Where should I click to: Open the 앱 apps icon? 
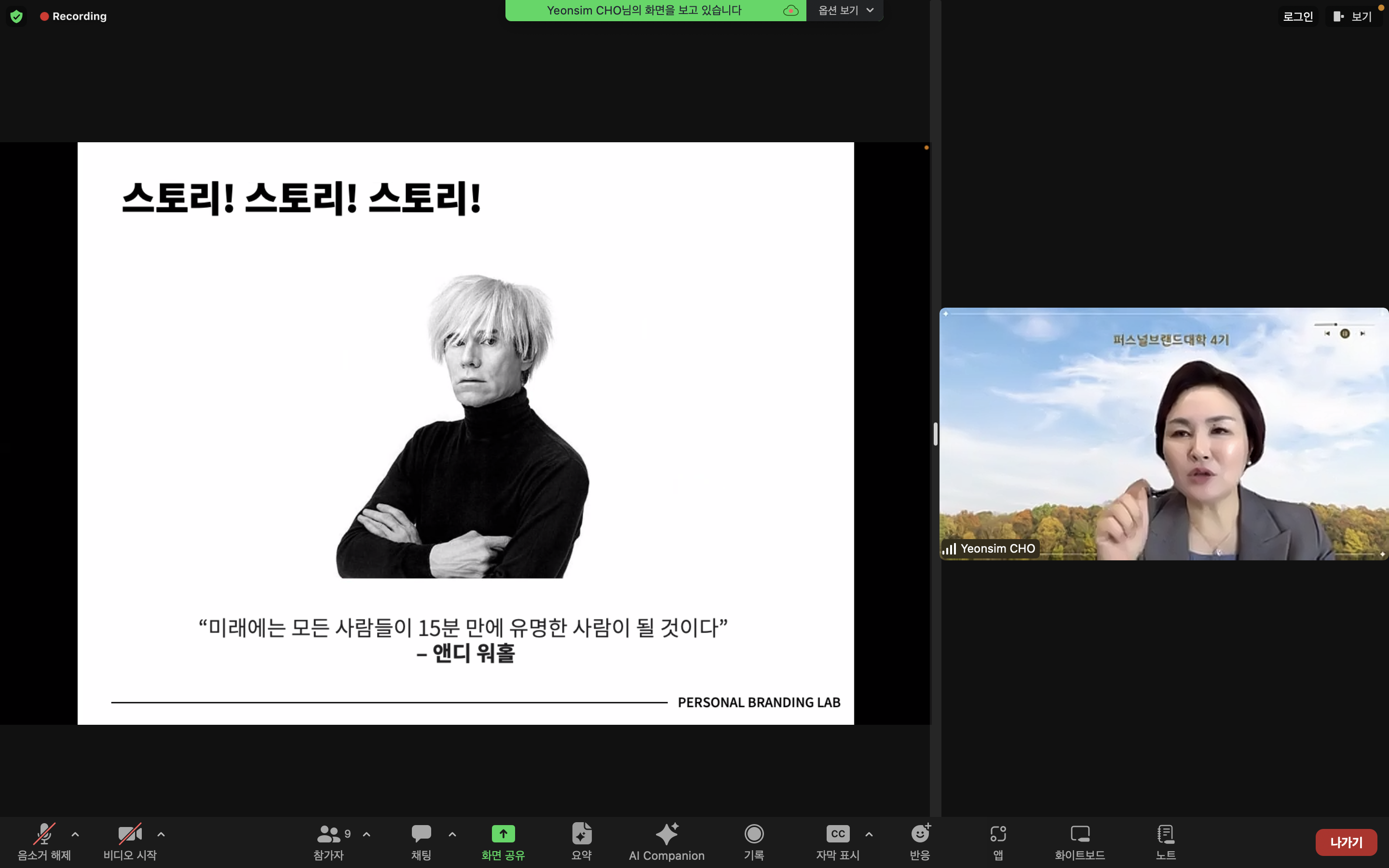pyautogui.click(x=998, y=834)
